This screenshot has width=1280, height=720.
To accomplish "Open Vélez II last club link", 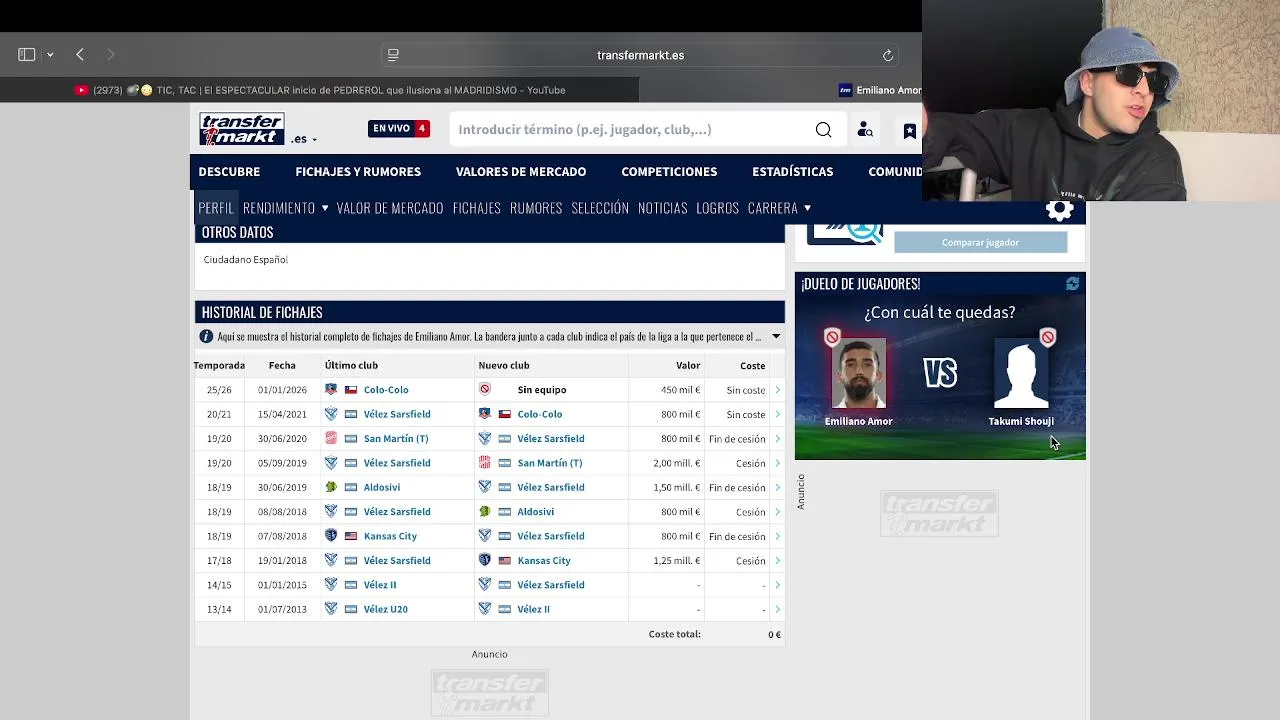I will tap(380, 585).
